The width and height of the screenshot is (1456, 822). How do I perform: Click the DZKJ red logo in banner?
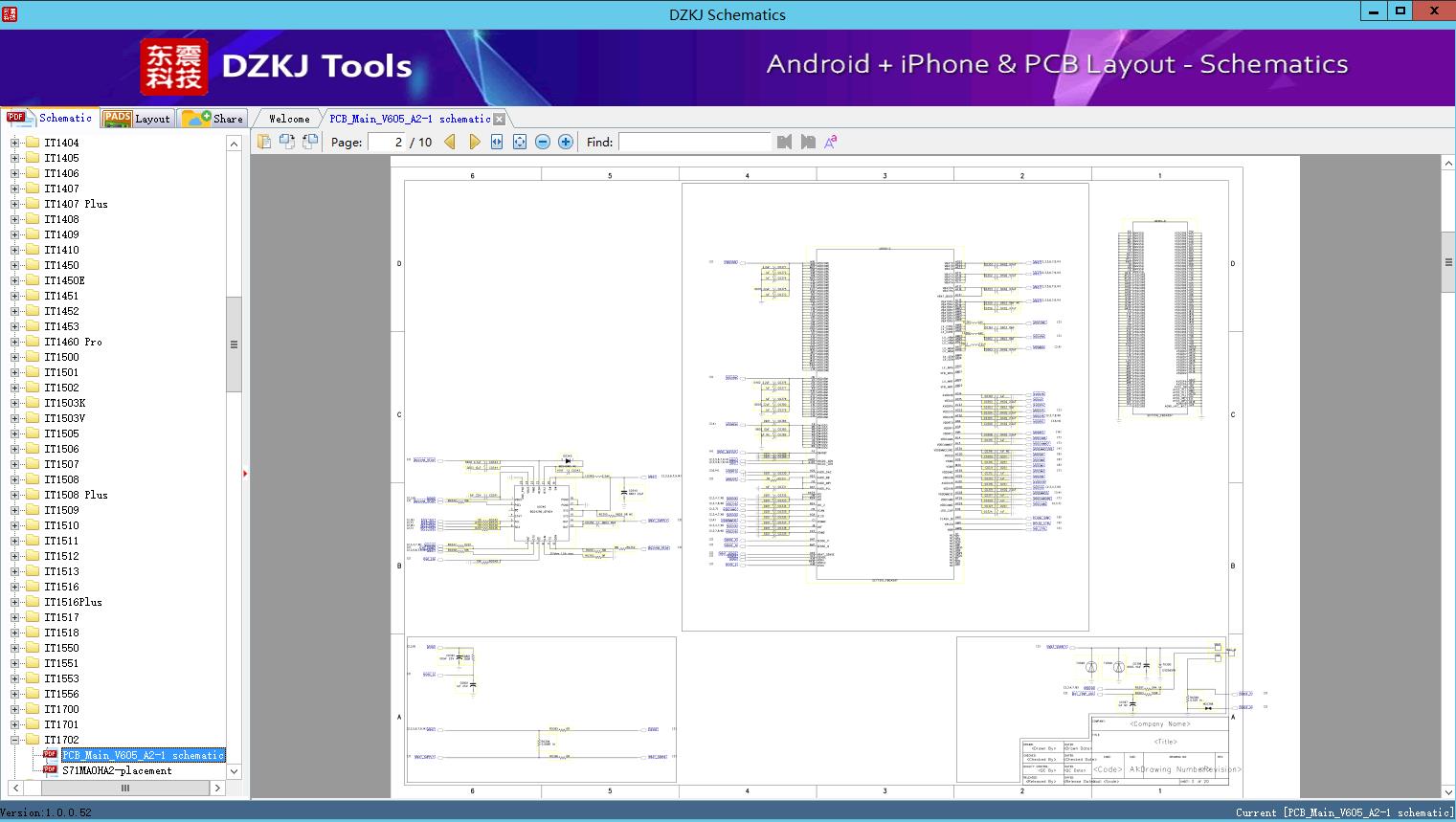tap(173, 67)
